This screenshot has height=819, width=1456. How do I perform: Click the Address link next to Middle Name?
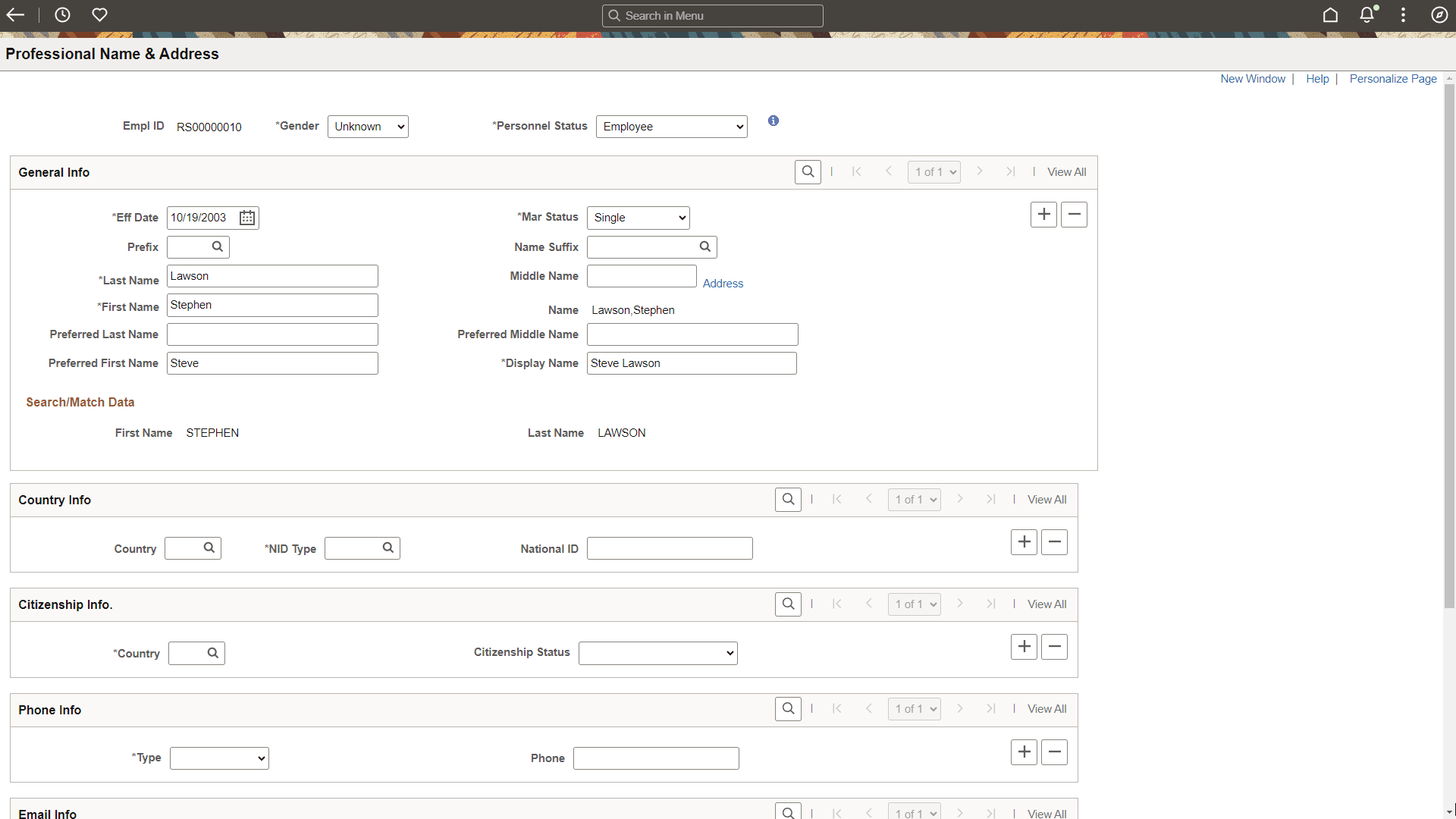coord(722,283)
